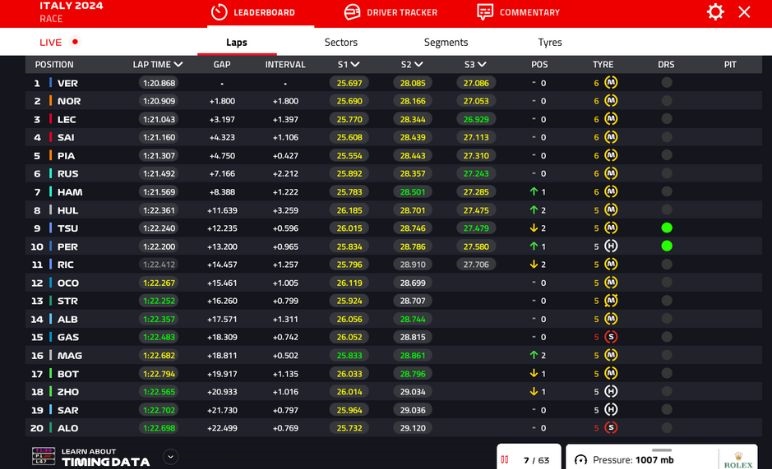The height and width of the screenshot is (469, 772).
Task: Switch to the Tyres tab
Action: 550,43
